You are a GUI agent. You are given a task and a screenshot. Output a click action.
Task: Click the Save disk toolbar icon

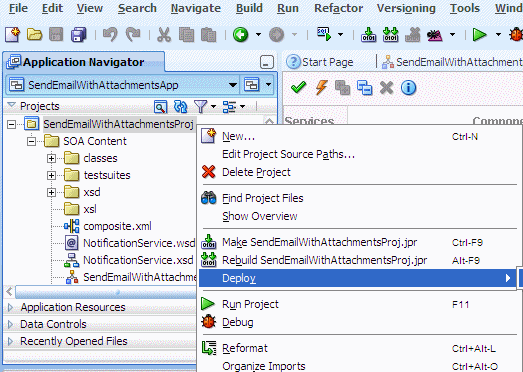[x=56, y=34]
